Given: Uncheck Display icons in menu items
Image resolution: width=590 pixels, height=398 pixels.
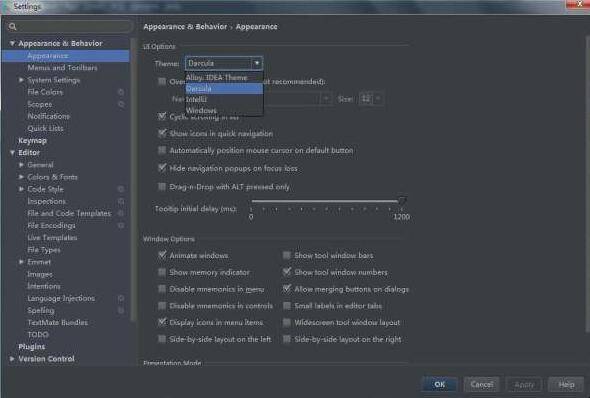Looking at the screenshot, I should pyautogui.click(x=162, y=322).
